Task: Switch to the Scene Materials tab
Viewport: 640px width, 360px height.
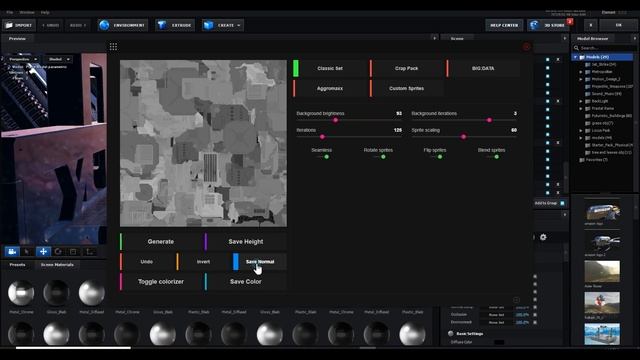Action: click(57, 265)
